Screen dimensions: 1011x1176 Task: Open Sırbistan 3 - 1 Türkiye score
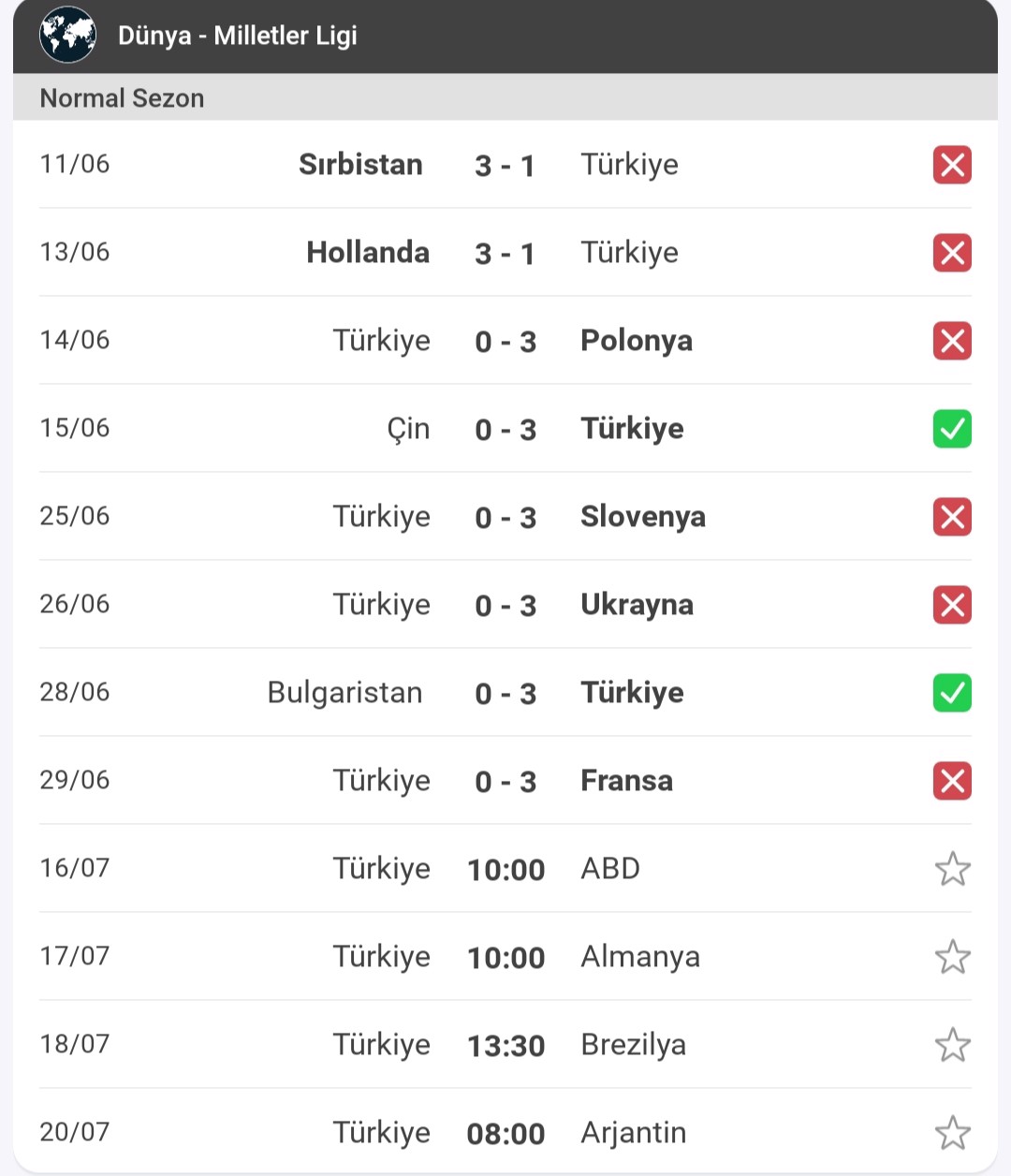(x=505, y=166)
